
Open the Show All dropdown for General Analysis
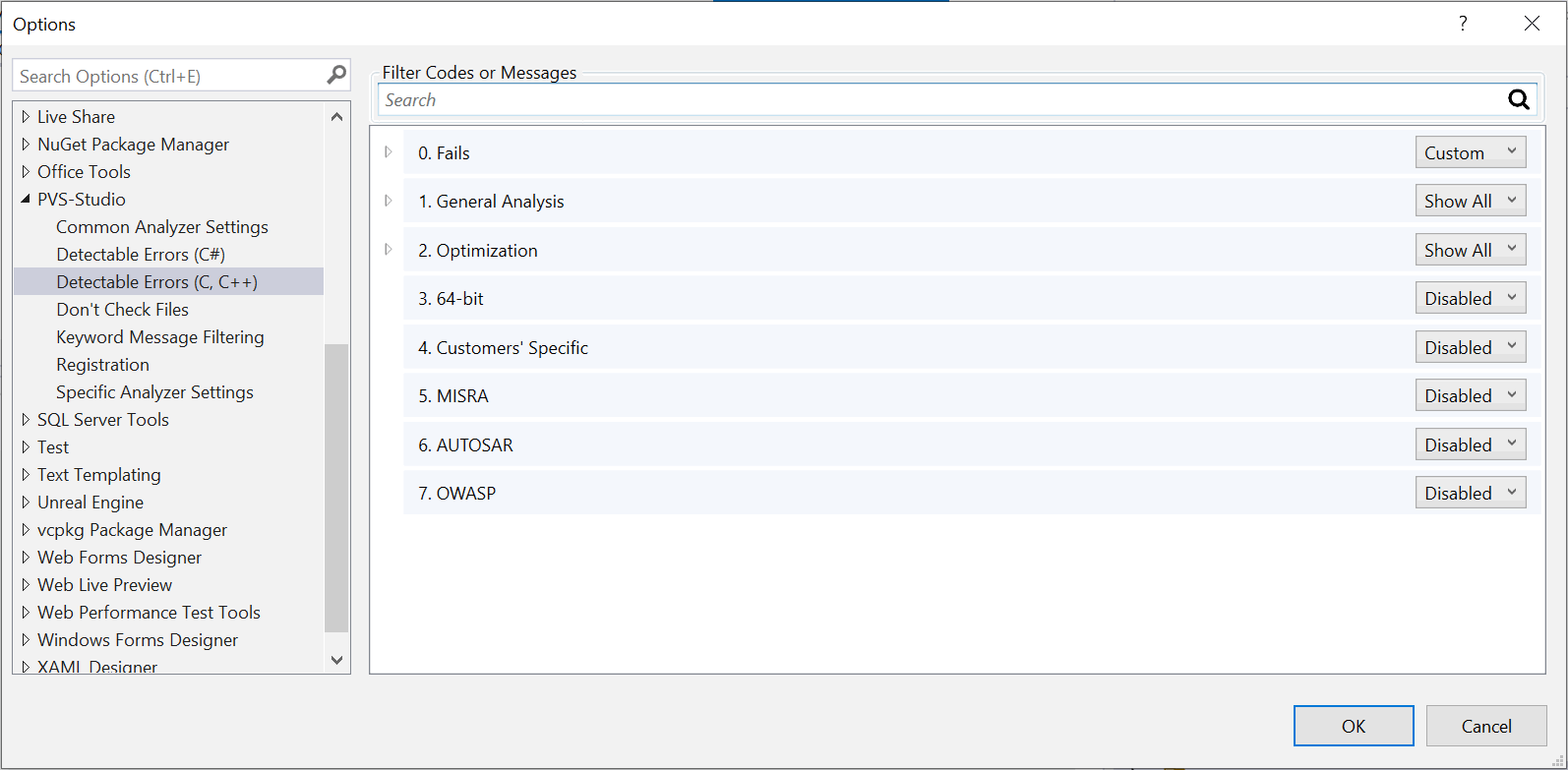tap(1471, 201)
